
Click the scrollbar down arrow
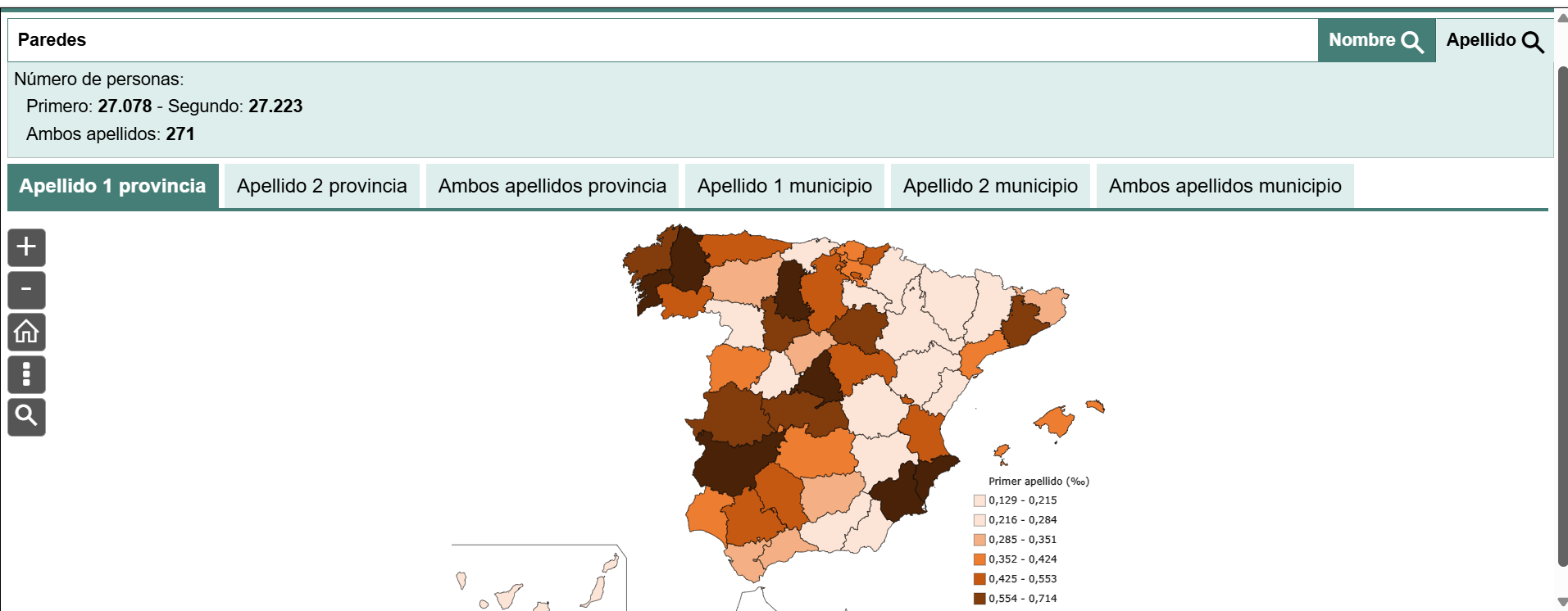click(x=1561, y=603)
